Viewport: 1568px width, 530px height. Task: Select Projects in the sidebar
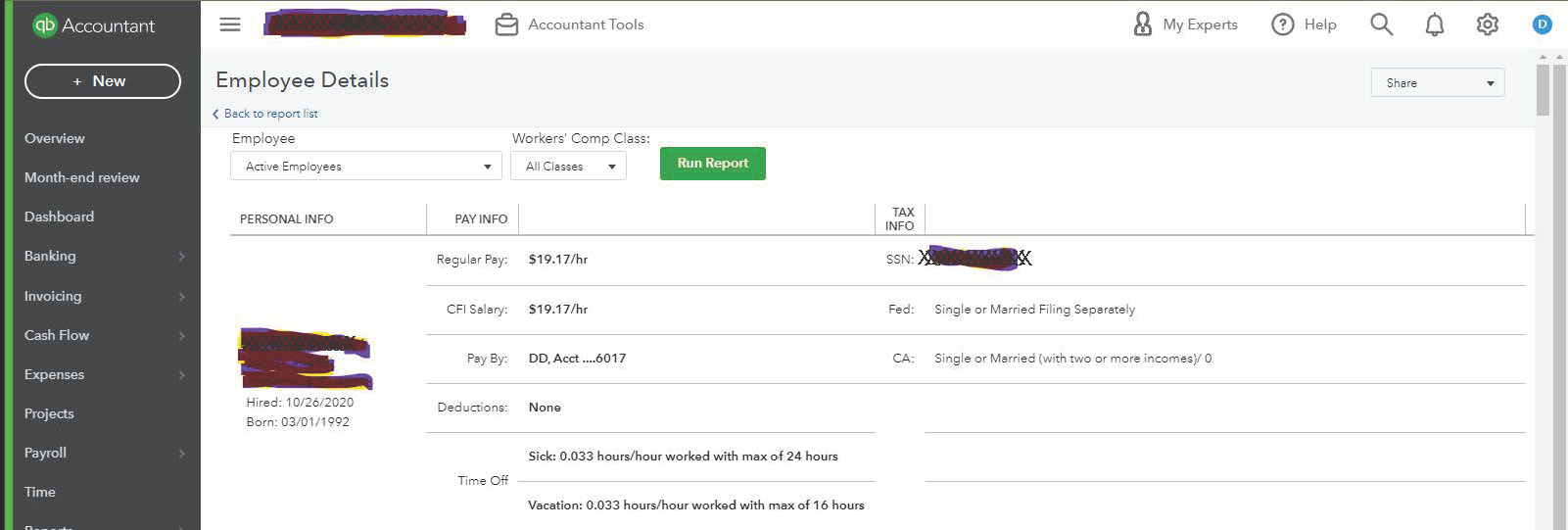click(x=49, y=413)
